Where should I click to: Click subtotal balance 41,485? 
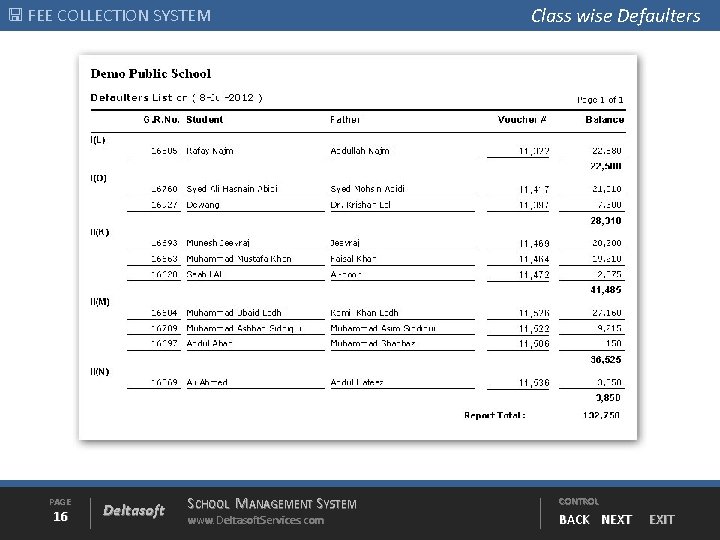pyautogui.click(x=606, y=290)
